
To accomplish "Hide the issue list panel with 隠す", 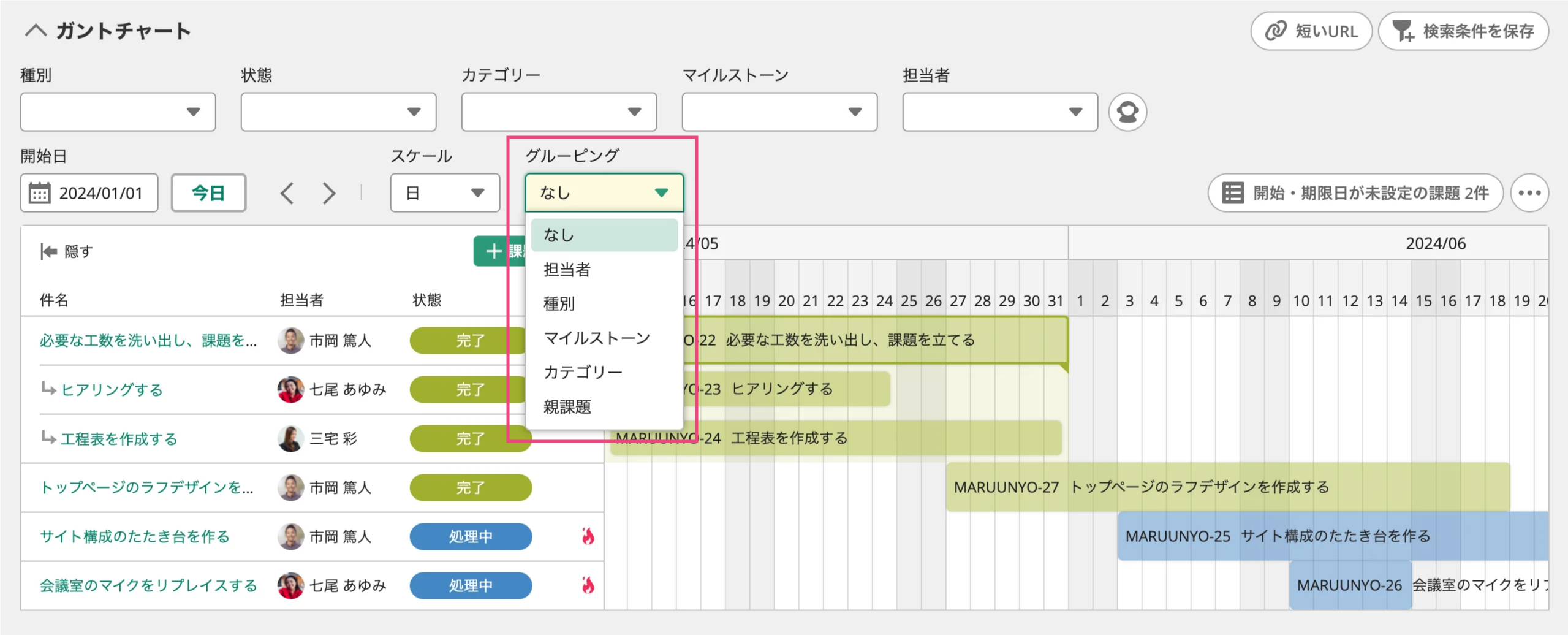I will (66, 251).
